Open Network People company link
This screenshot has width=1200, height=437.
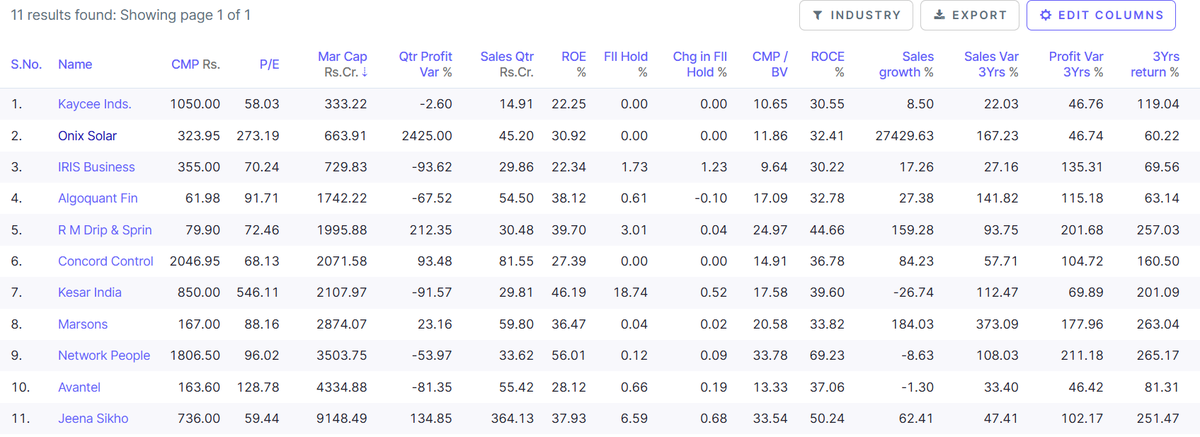point(104,355)
